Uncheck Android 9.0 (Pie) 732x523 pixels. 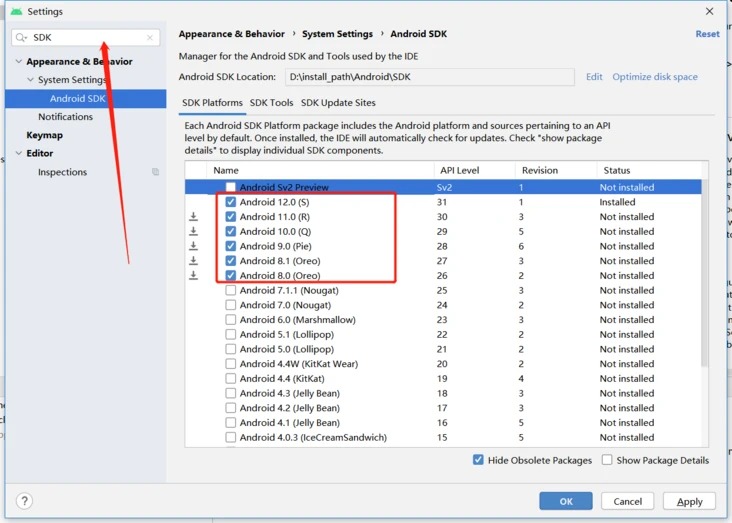(231, 246)
